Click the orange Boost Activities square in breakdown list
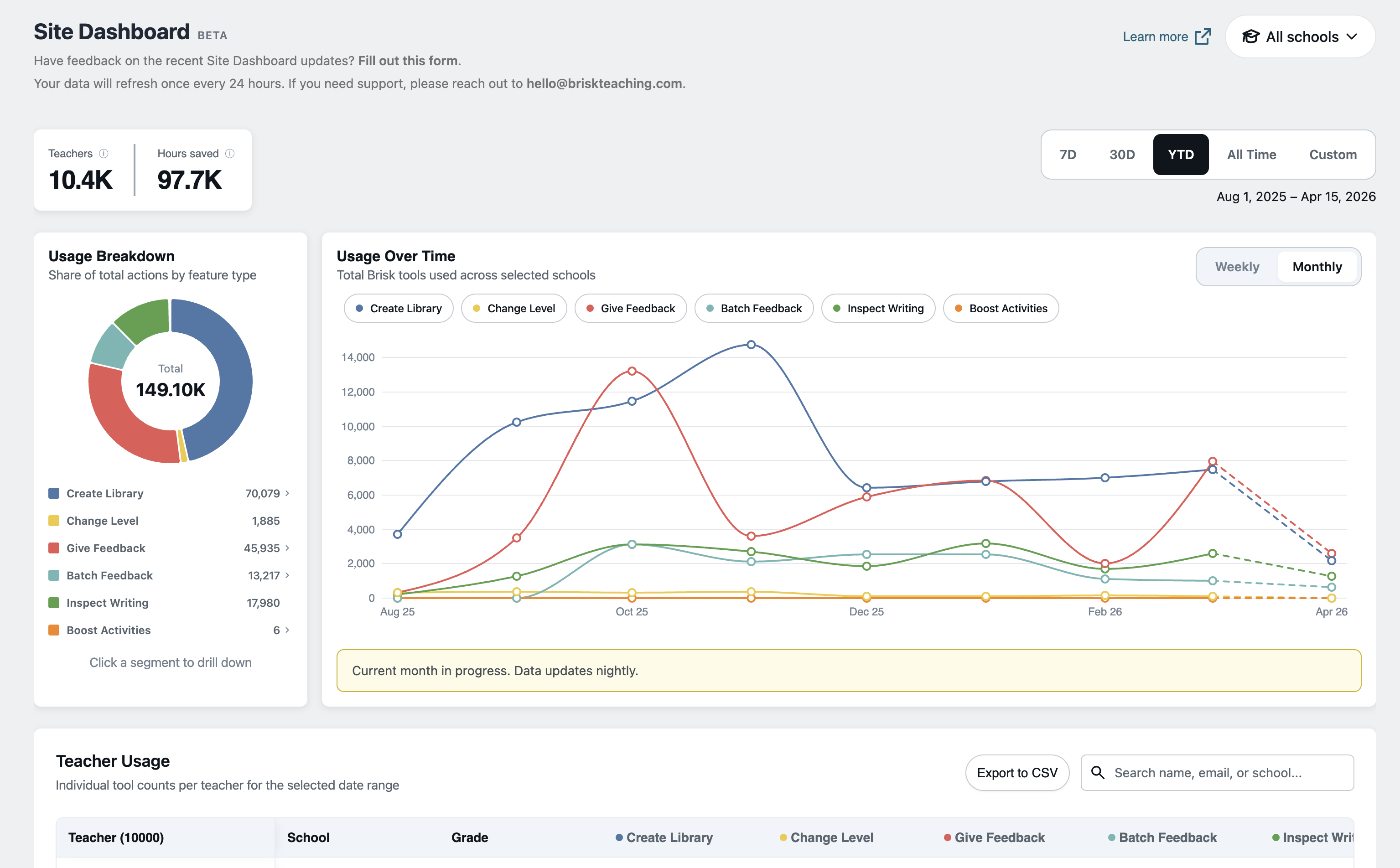 tap(54, 630)
